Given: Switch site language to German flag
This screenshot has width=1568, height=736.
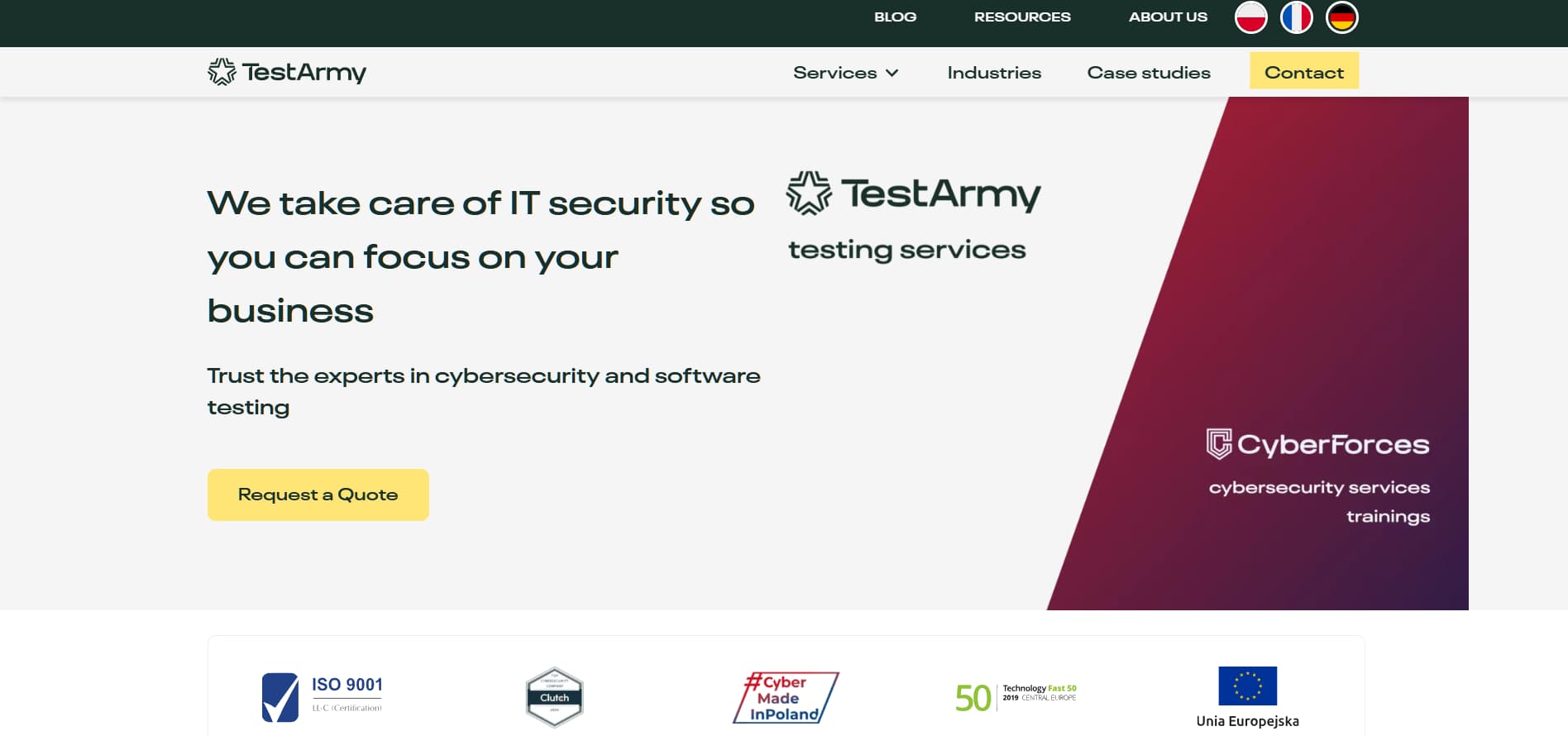Looking at the screenshot, I should (1341, 17).
